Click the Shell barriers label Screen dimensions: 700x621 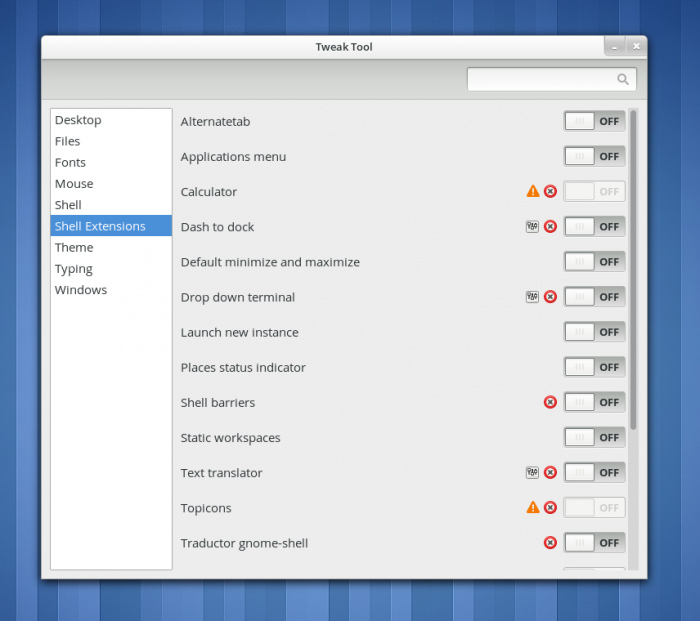point(217,403)
